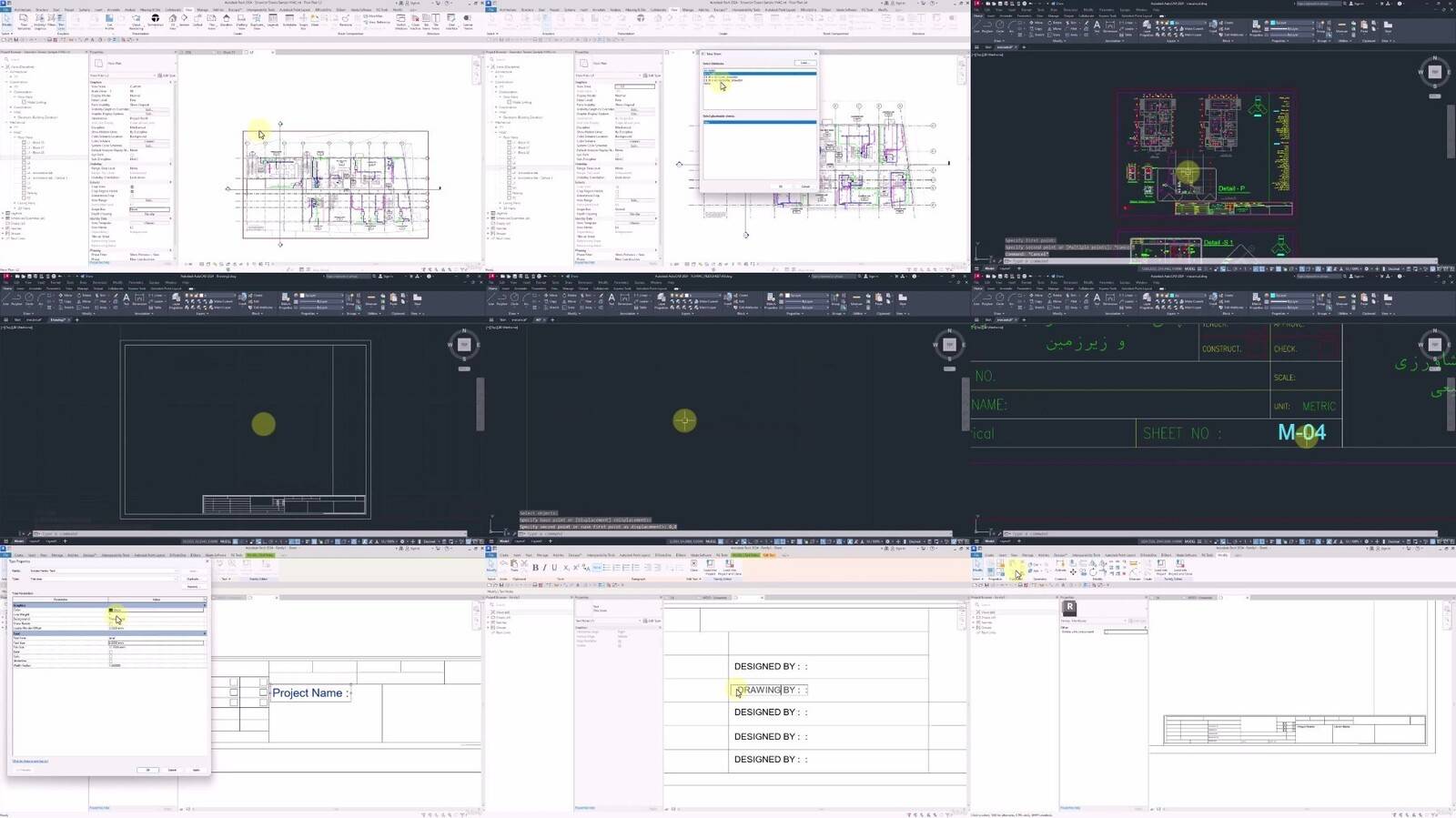Toggle Keep Readable checkbox in DRAWING BY Revit window
Image resolution: width=1456 pixels, height=818 pixels.
click(620, 641)
